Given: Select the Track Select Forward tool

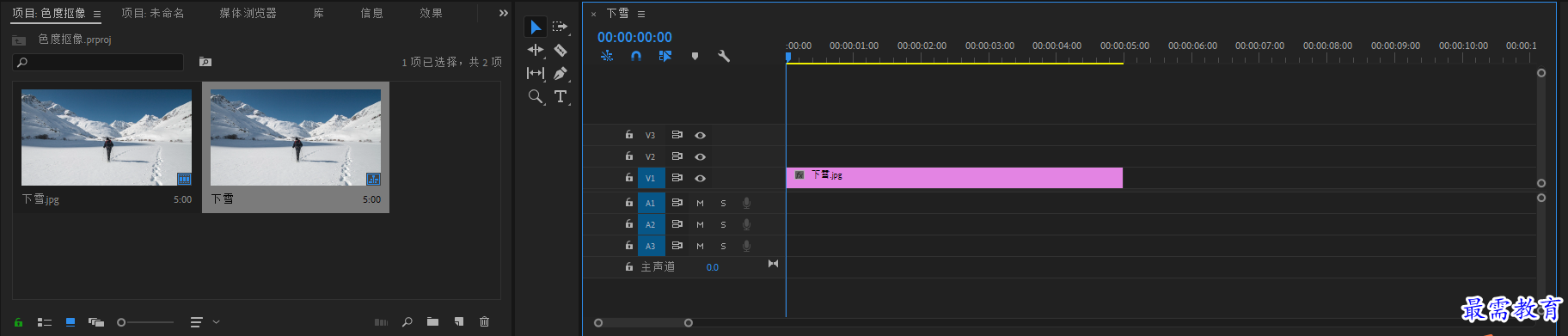Looking at the screenshot, I should pyautogui.click(x=560, y=27).
